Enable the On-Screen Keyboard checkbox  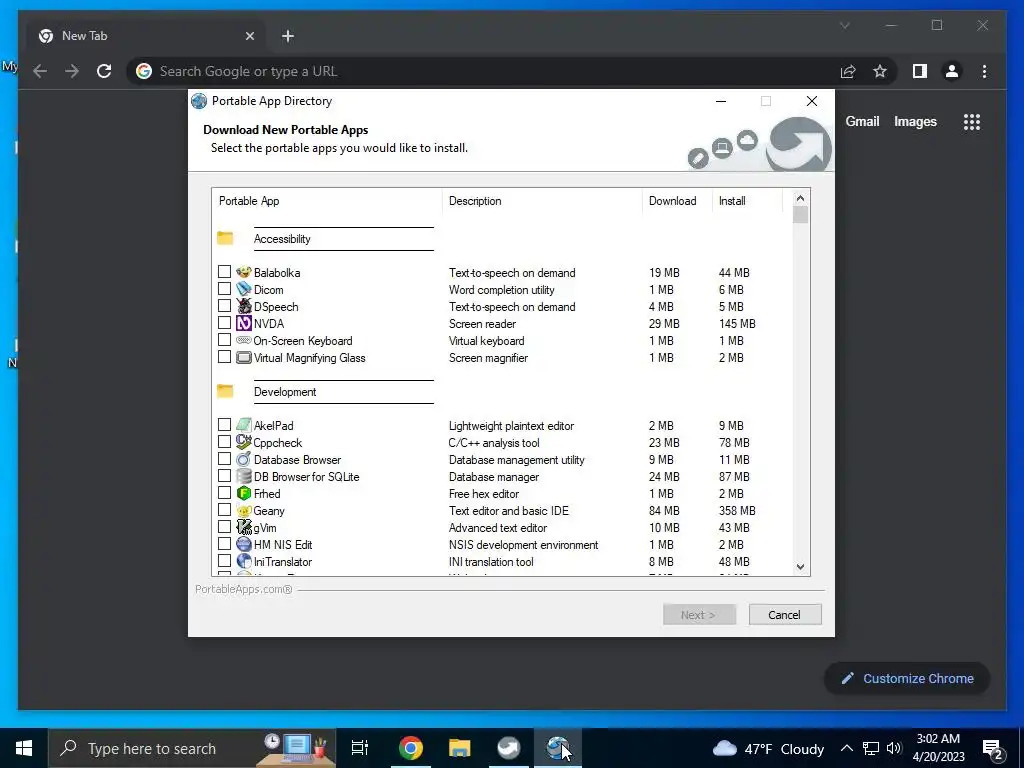pos(224,340)
